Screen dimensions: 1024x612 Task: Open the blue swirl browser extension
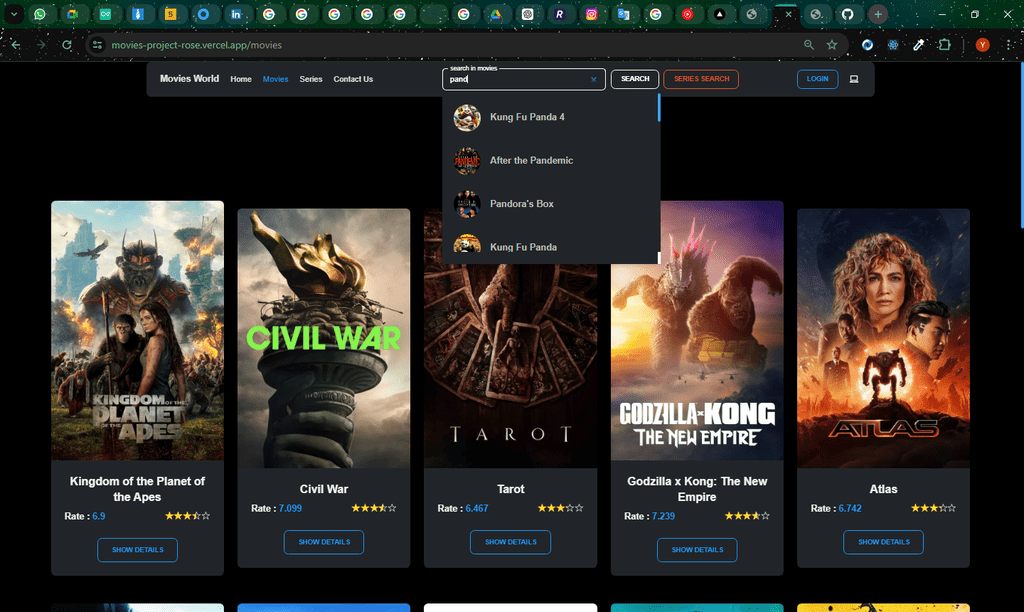(867, 45)
